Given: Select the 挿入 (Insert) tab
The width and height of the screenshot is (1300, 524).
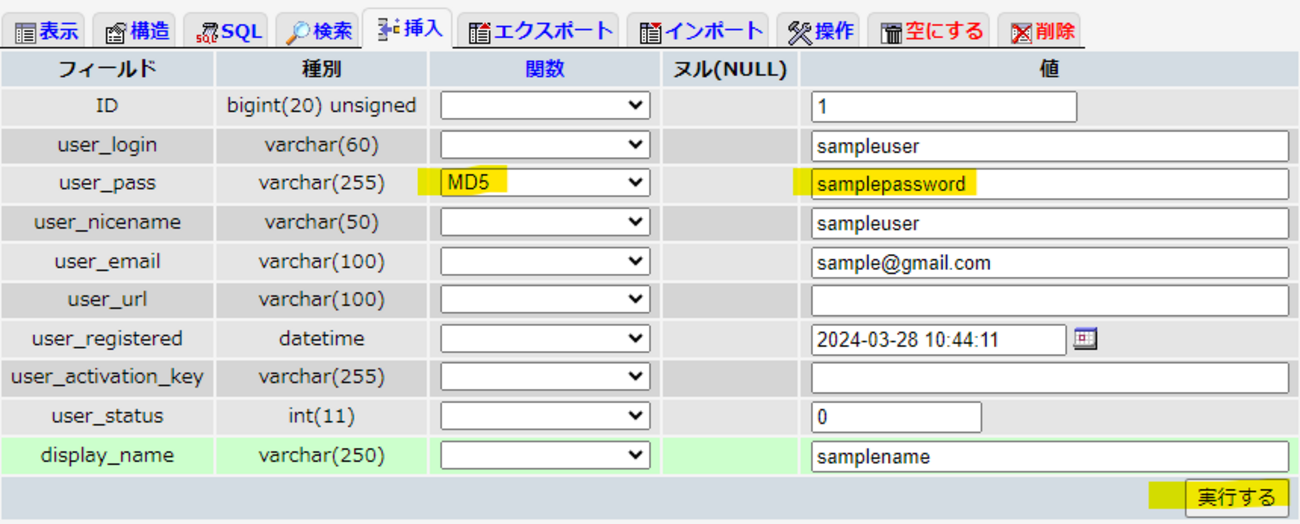Looking at the screenshot, I should 408,29.
